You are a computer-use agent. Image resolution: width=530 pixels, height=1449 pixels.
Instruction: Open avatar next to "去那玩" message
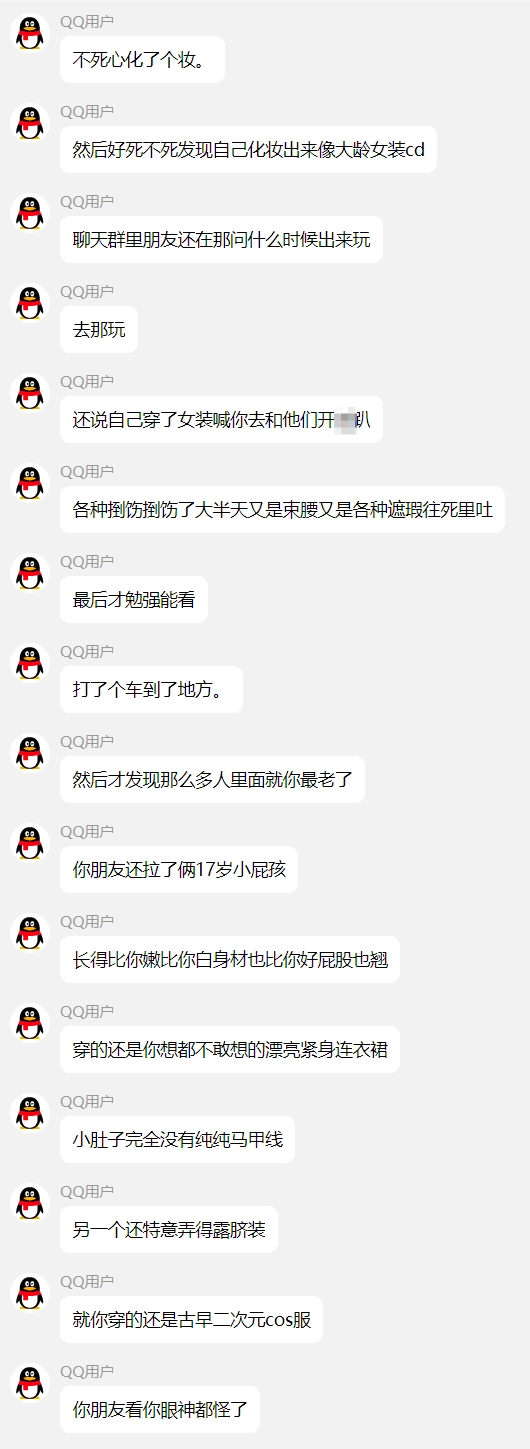[30, 304]
